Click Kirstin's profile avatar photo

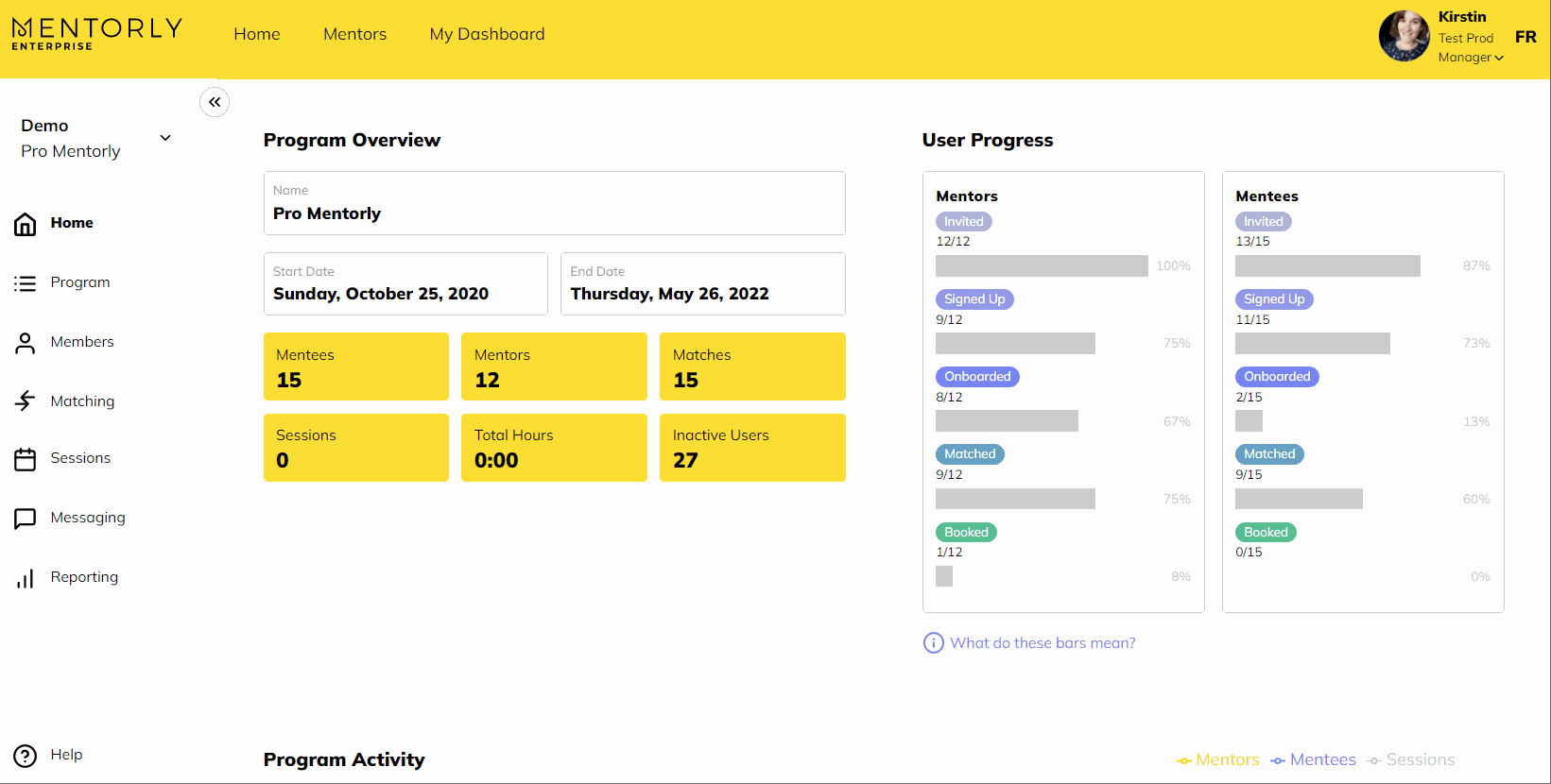[x=1404, y=37]
